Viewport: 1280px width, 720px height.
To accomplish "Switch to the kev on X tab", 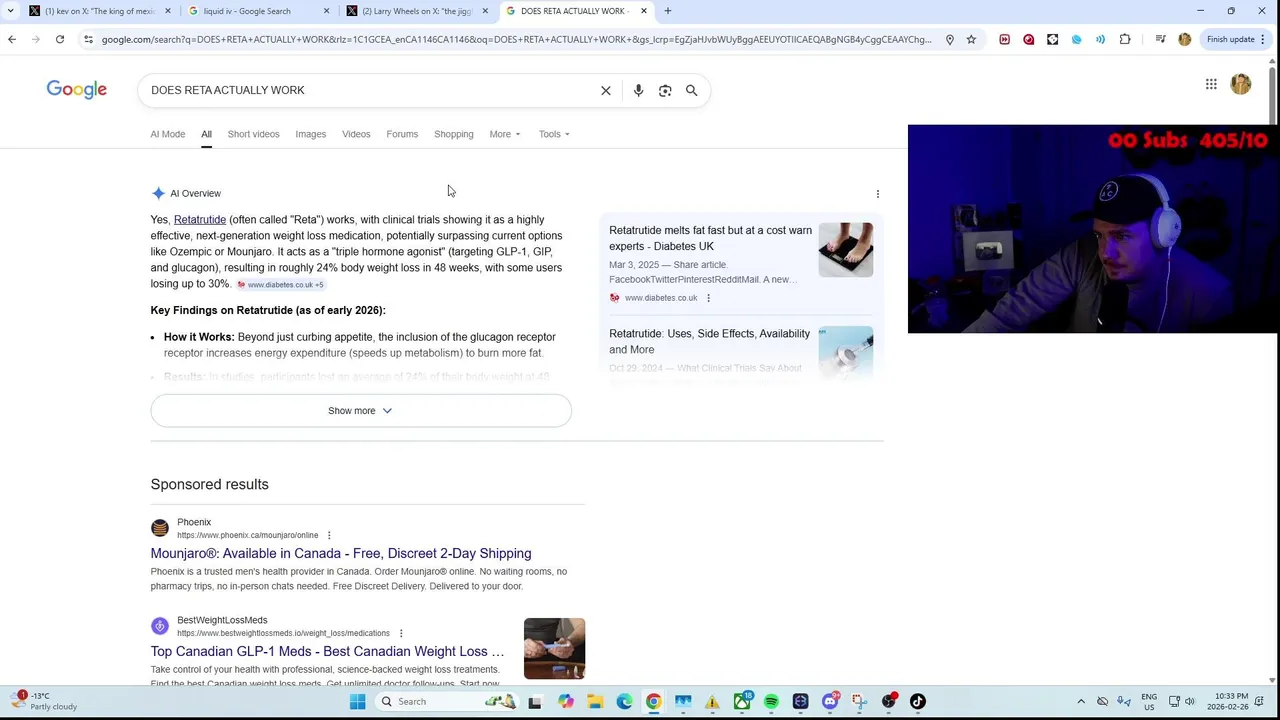I will point(98,11).
